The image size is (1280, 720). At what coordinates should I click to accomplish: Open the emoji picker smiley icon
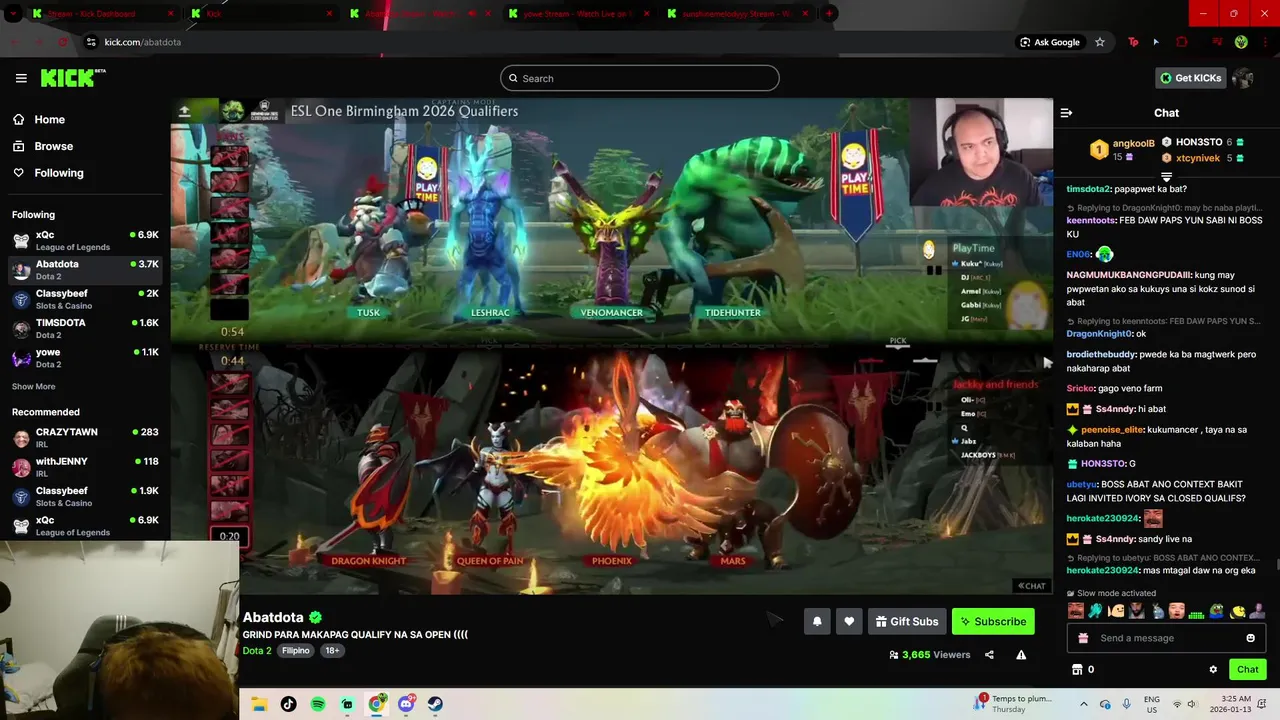[x=1250, y=638]
